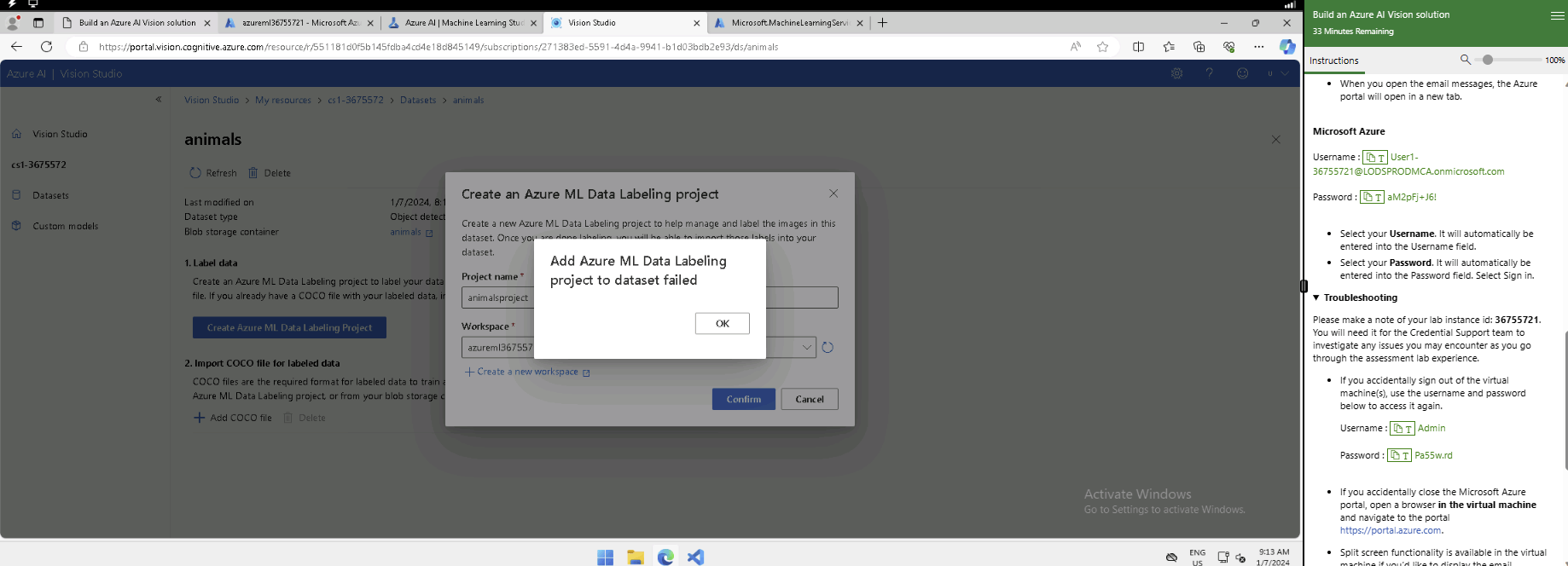1568x566 pixels.
Task: Open the Workspace dropdown arrow
Action: click(806, 347)
